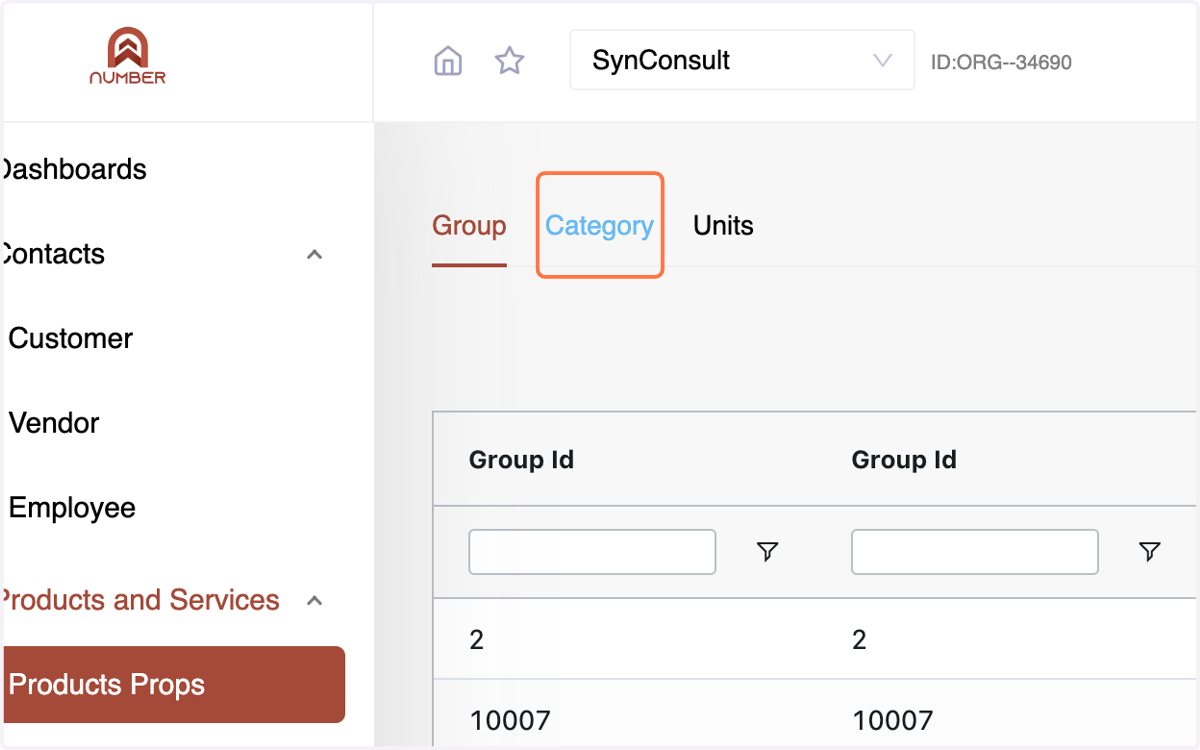Collapse the Products and Services chevron
The image size is (1200, 750).
pyautogui.click(x=314, y=601)
